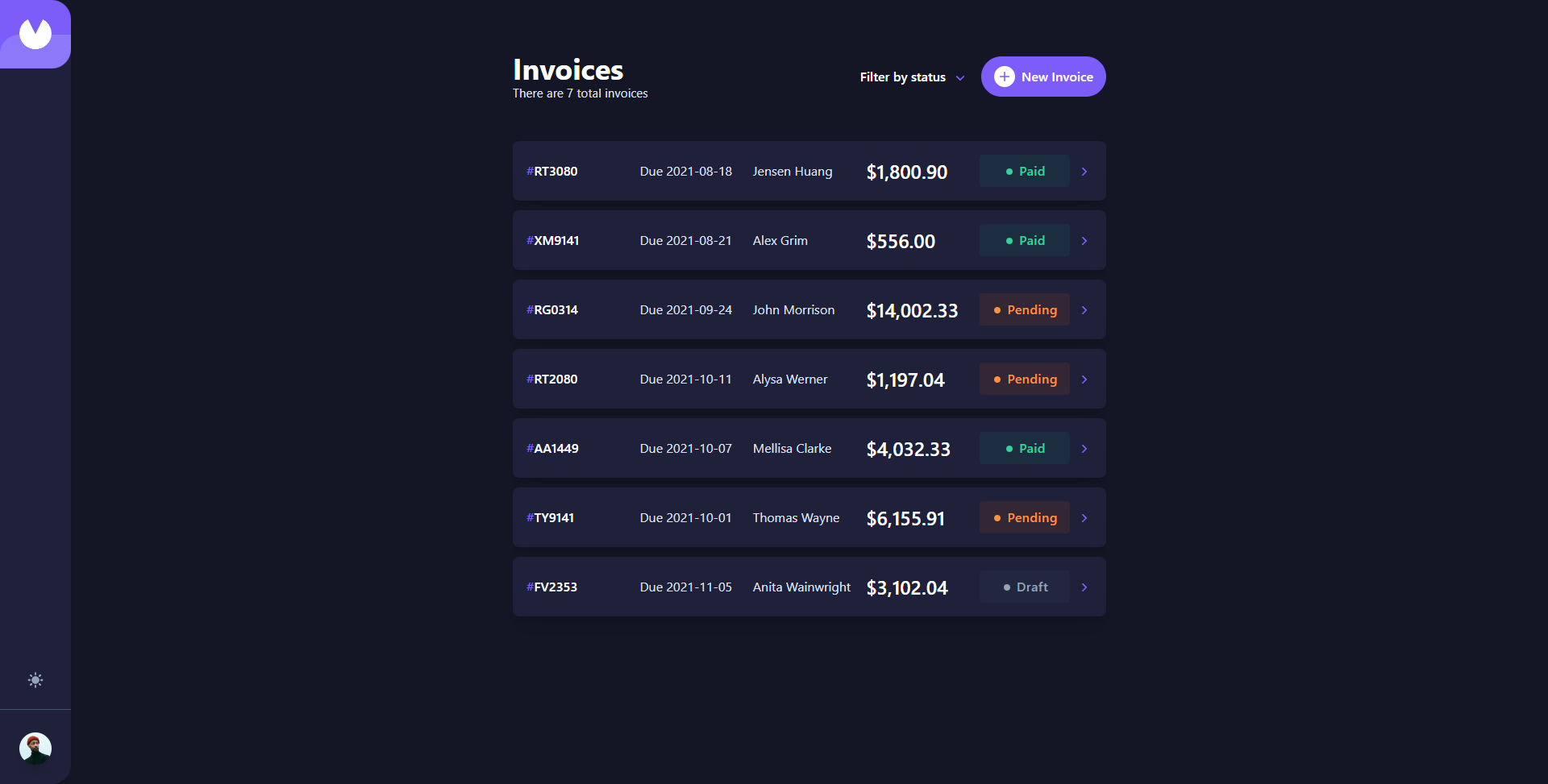Image resolution: width=1548 pixels, height=784 pixels.
Task: Open the user avatar at sidebar bottom
Action: coord(35,748)
